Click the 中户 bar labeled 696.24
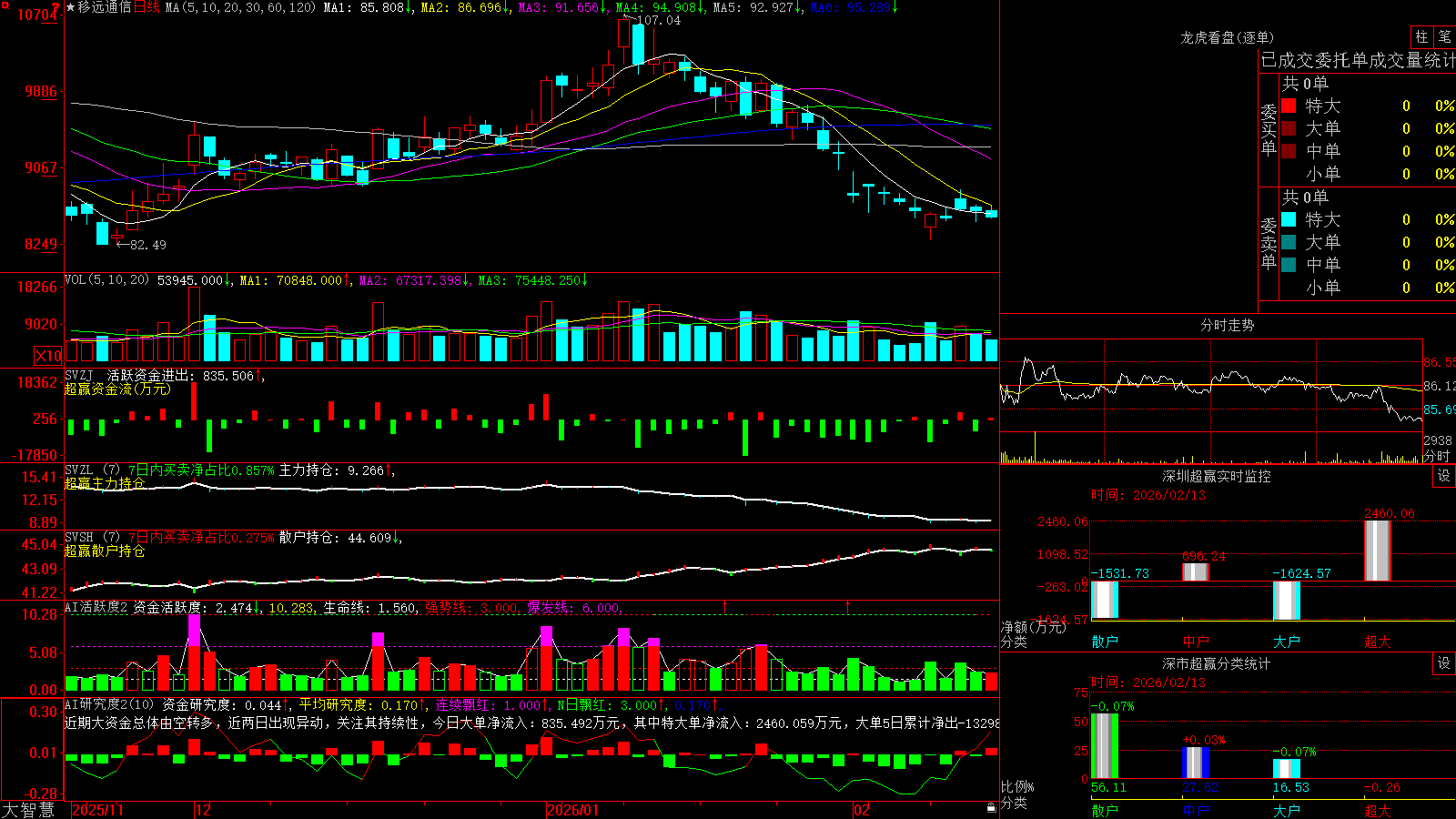 click(1196, 572)
